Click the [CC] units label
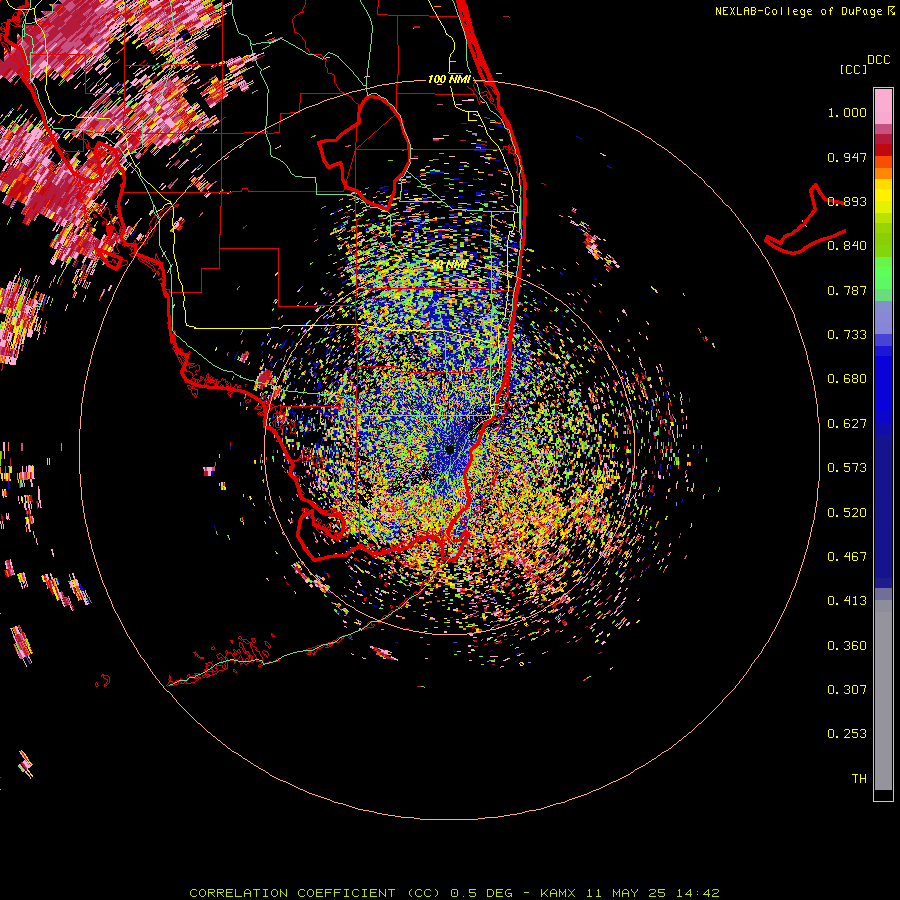 [853, 69]
